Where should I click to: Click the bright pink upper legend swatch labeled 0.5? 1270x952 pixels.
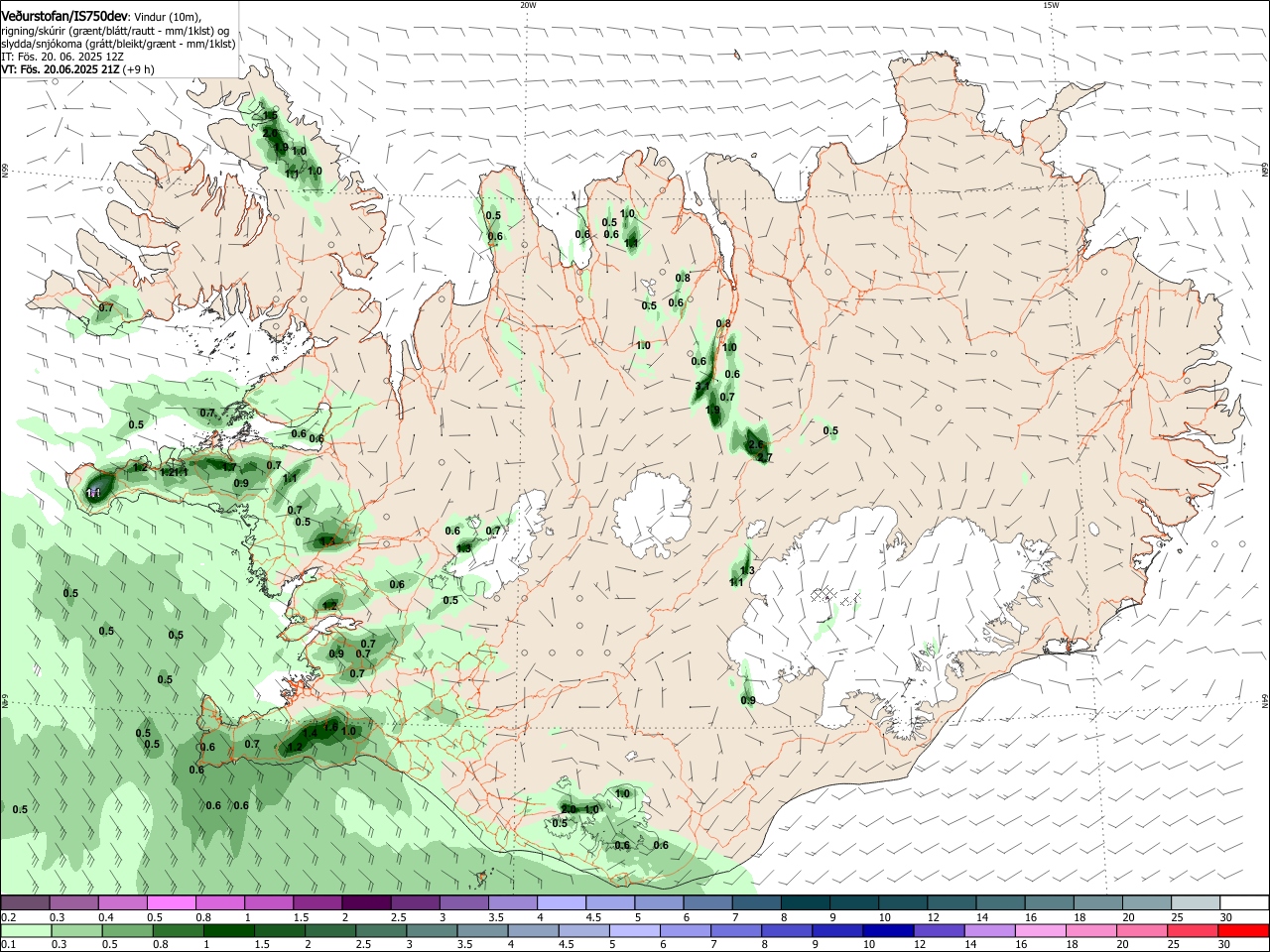click(x=171, y=902)
